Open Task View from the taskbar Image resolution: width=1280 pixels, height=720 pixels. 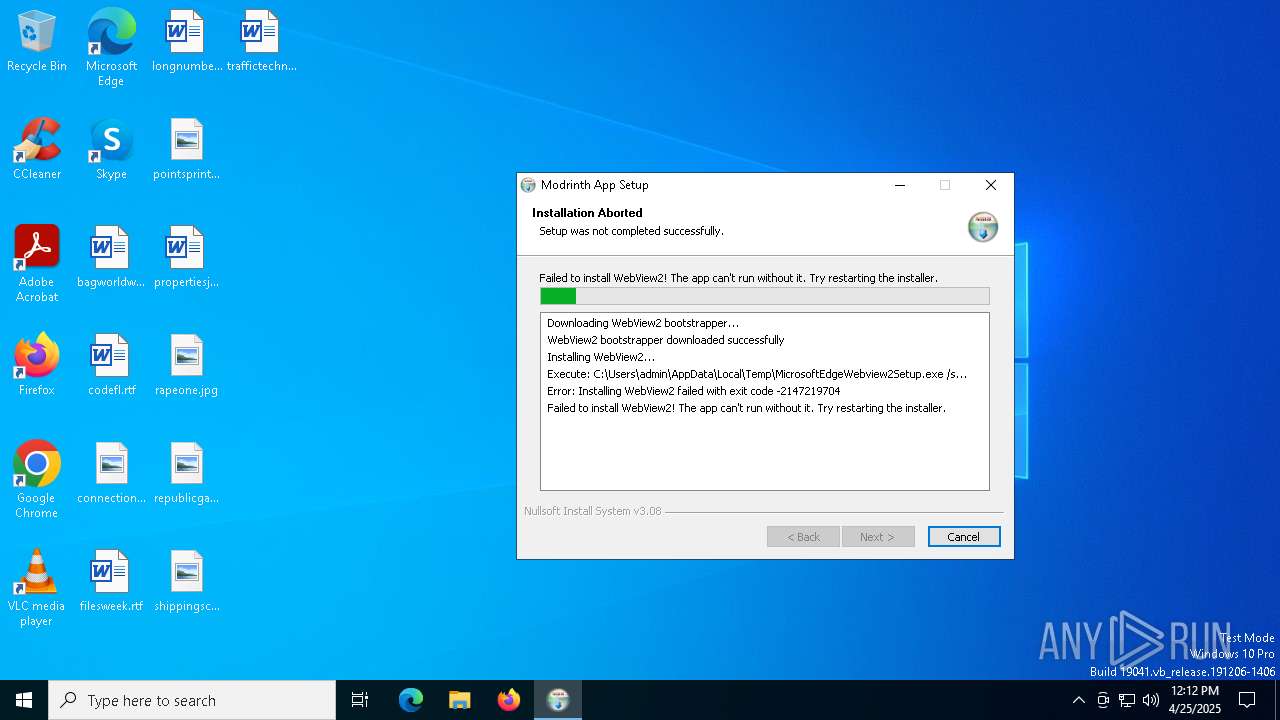click(x=360, y=700)
